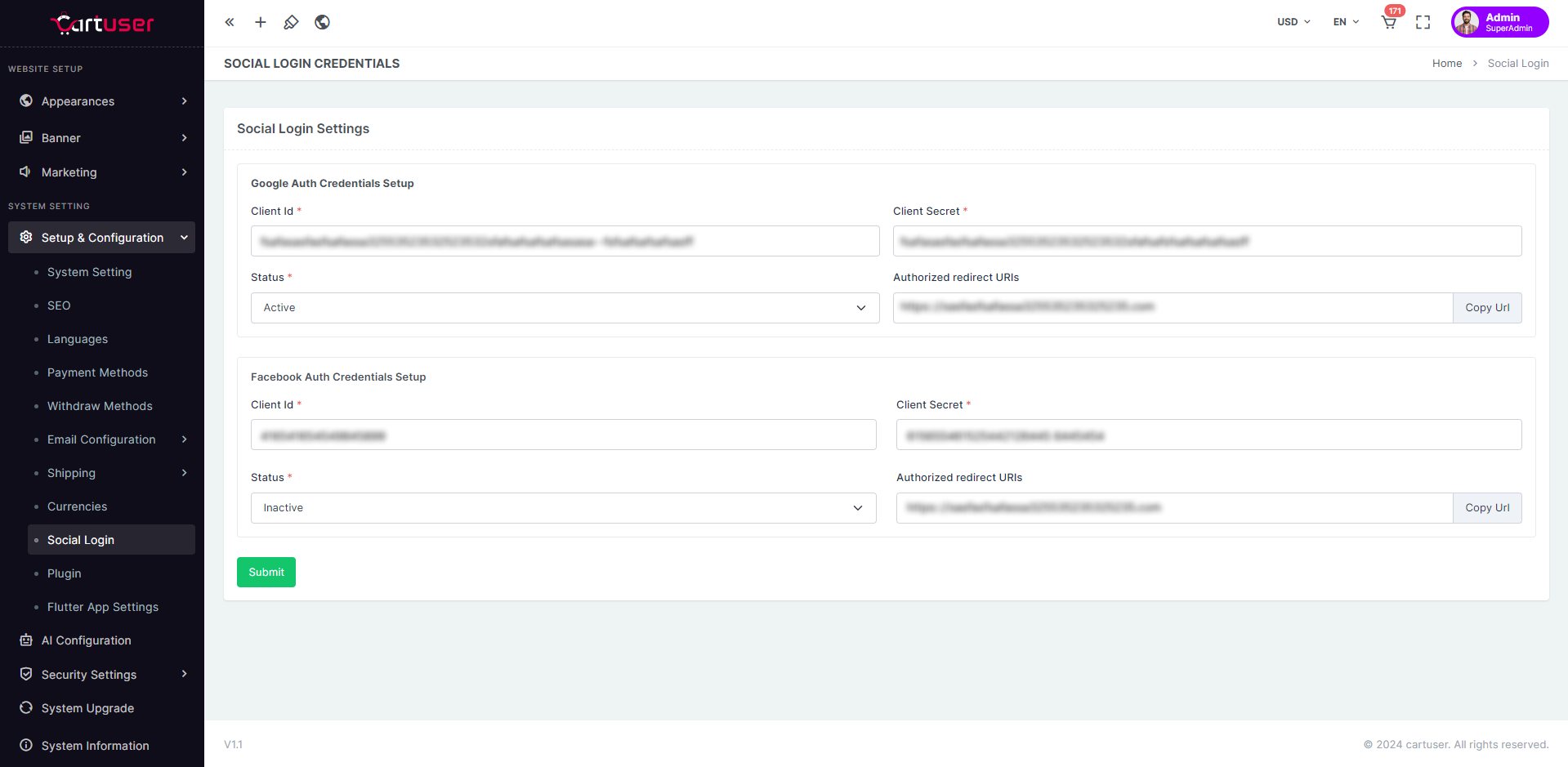Go to Payment Methods settings
Image resolution: width=1568 pixels, height=767 pixels.
[97, 372]
